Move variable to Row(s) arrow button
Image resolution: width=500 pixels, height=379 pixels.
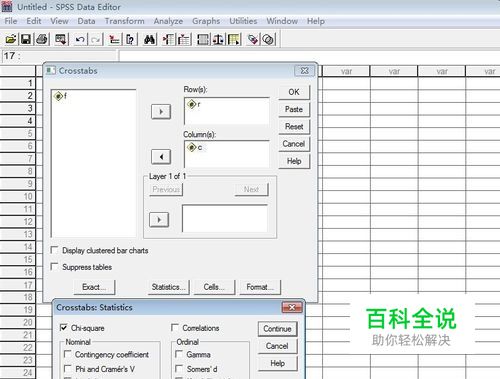click(x=161, y=112)
